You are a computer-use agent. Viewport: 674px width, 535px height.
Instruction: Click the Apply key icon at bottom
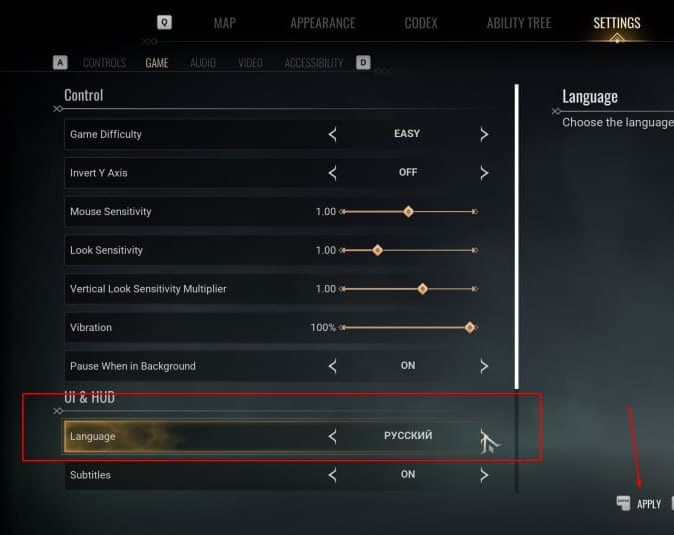623,503
